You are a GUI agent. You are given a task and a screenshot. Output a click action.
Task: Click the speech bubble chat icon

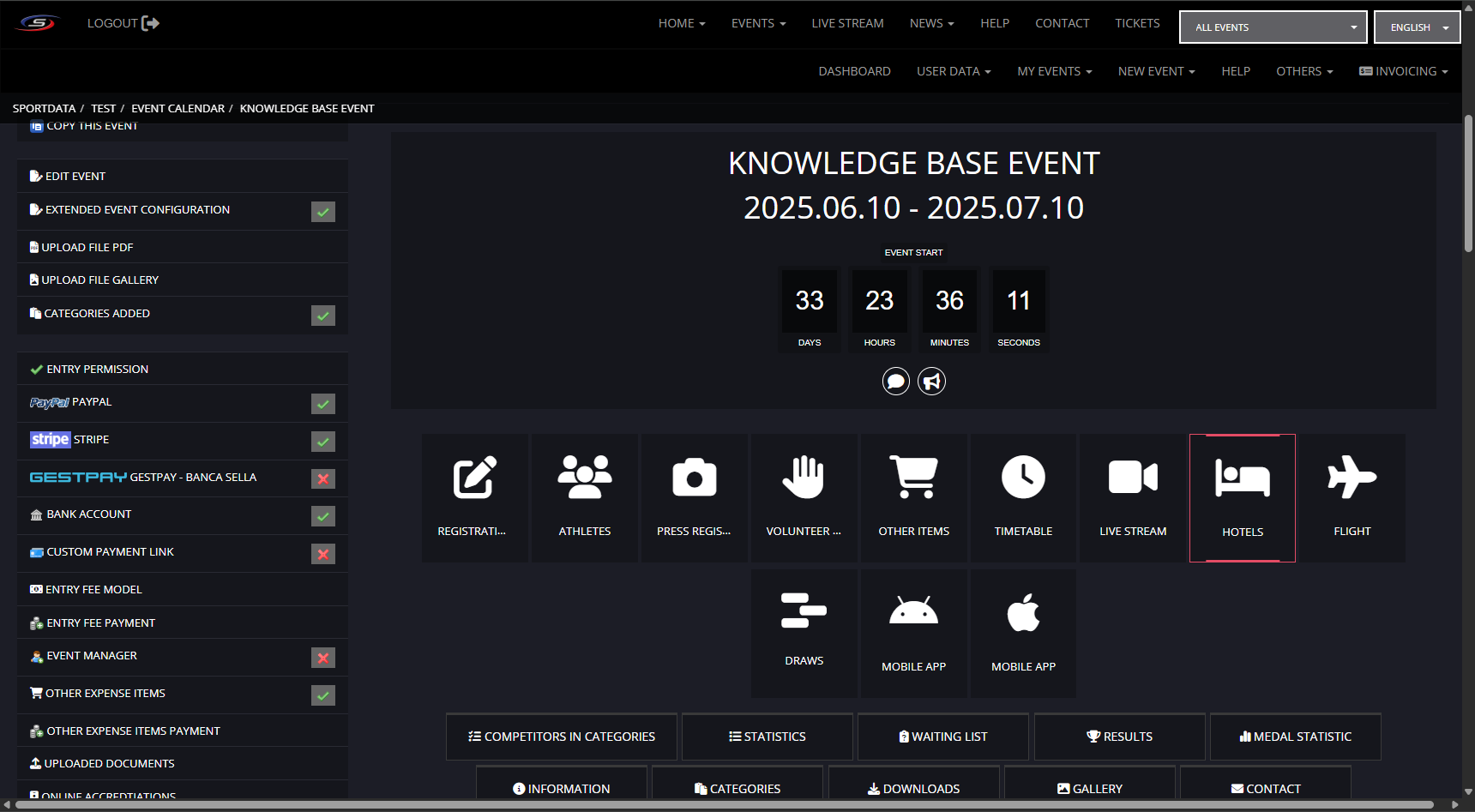896,381
